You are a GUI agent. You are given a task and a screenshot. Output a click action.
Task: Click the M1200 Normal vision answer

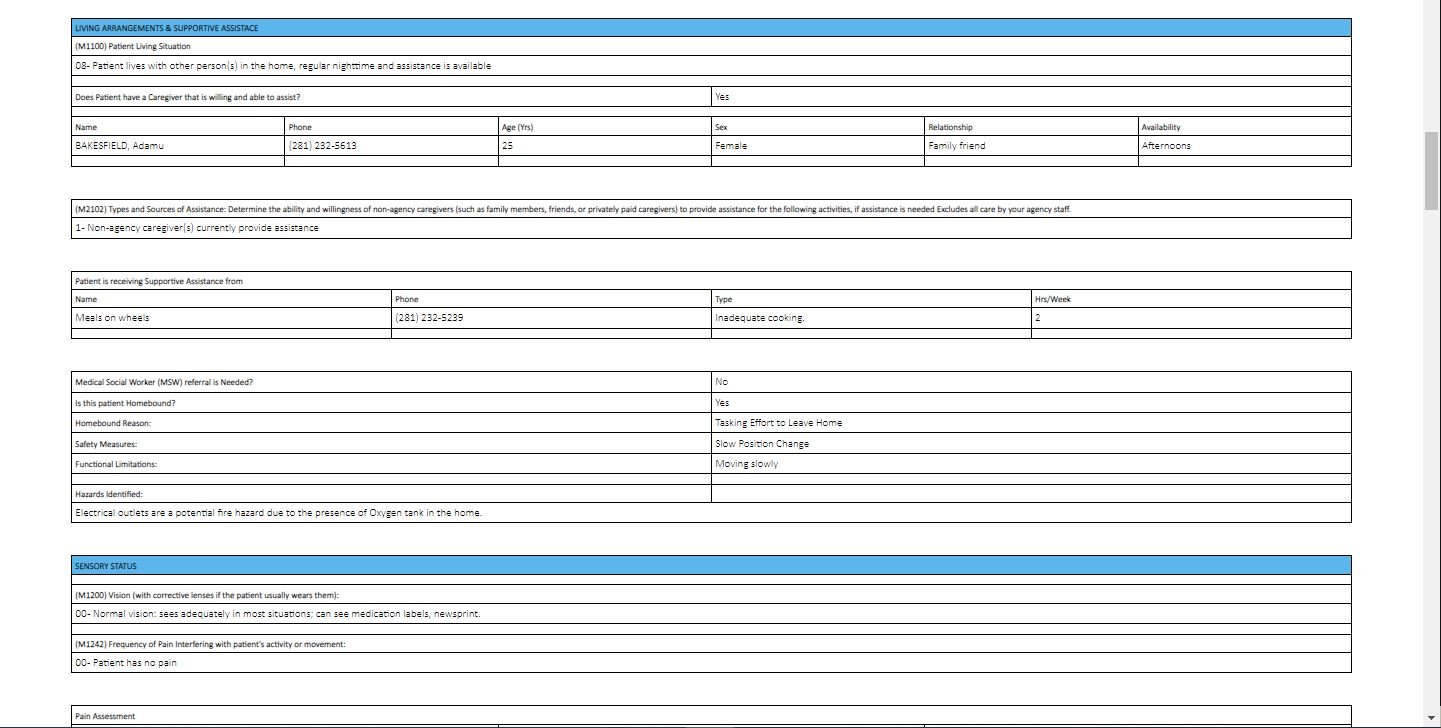278,614
